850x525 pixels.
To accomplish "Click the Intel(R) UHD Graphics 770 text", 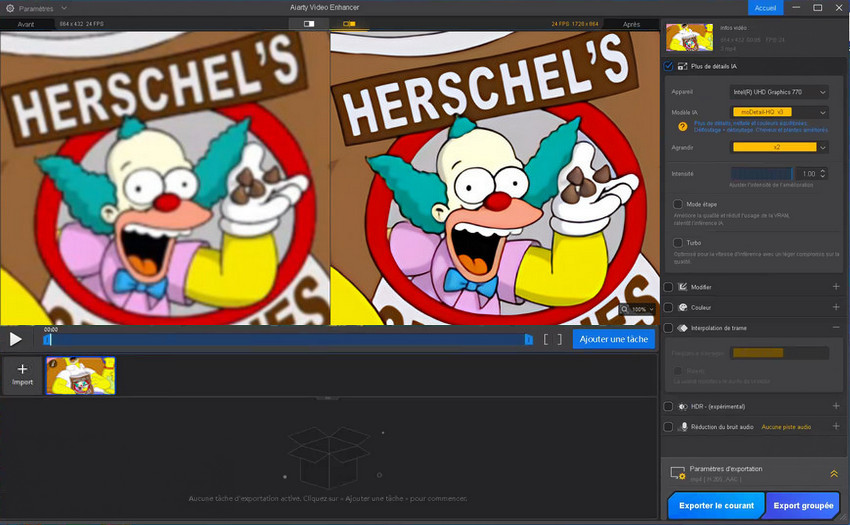I will [x=767, y=92].
